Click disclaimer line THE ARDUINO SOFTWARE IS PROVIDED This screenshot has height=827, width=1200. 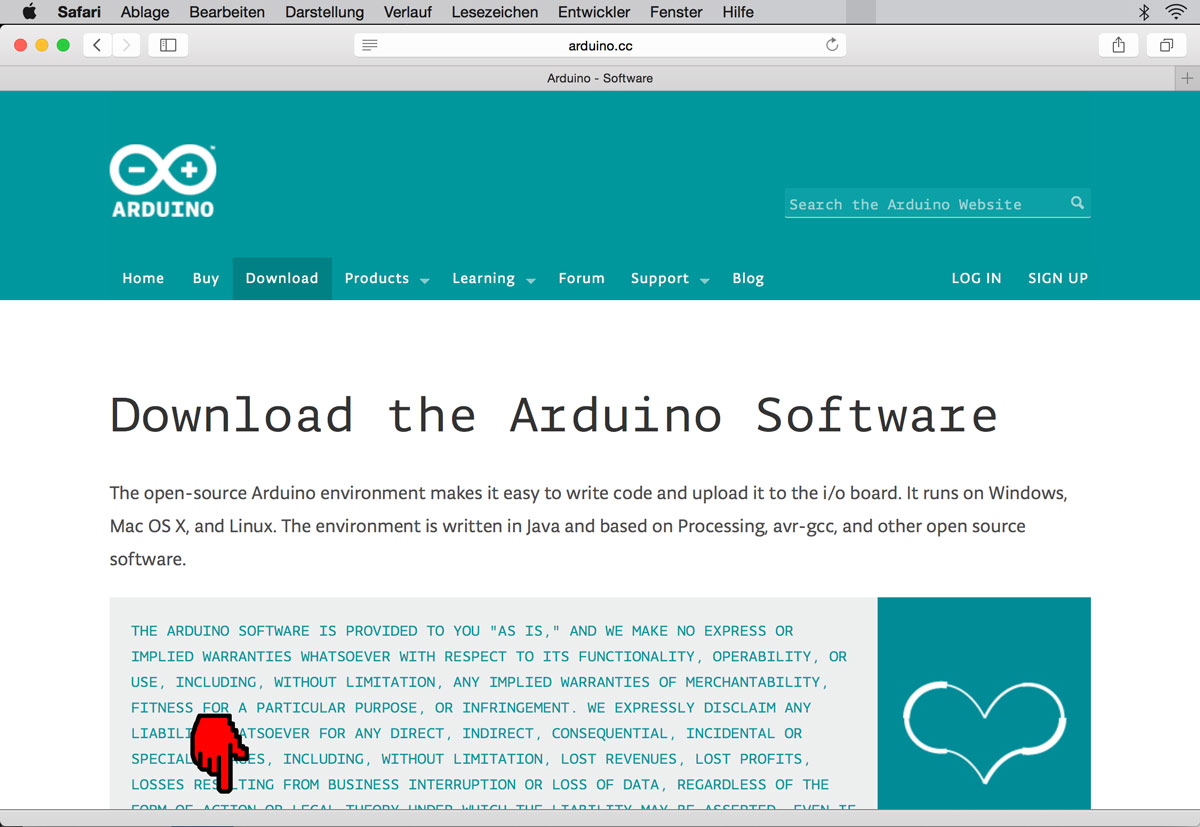pos(462,631)
